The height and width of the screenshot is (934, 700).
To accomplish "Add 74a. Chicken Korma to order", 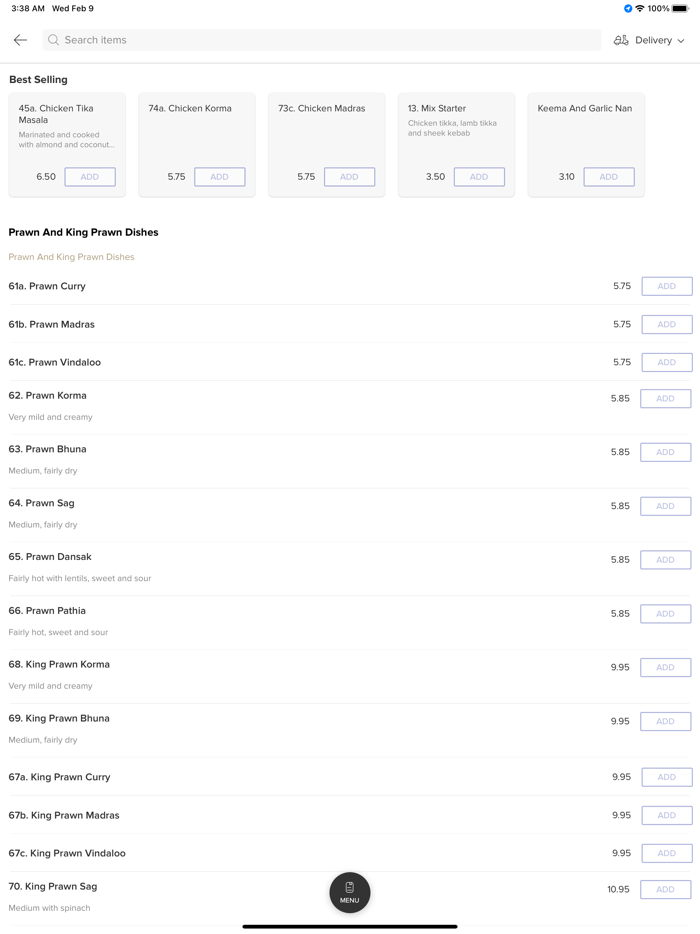I will pyautogui.click(x=219, y=177).
